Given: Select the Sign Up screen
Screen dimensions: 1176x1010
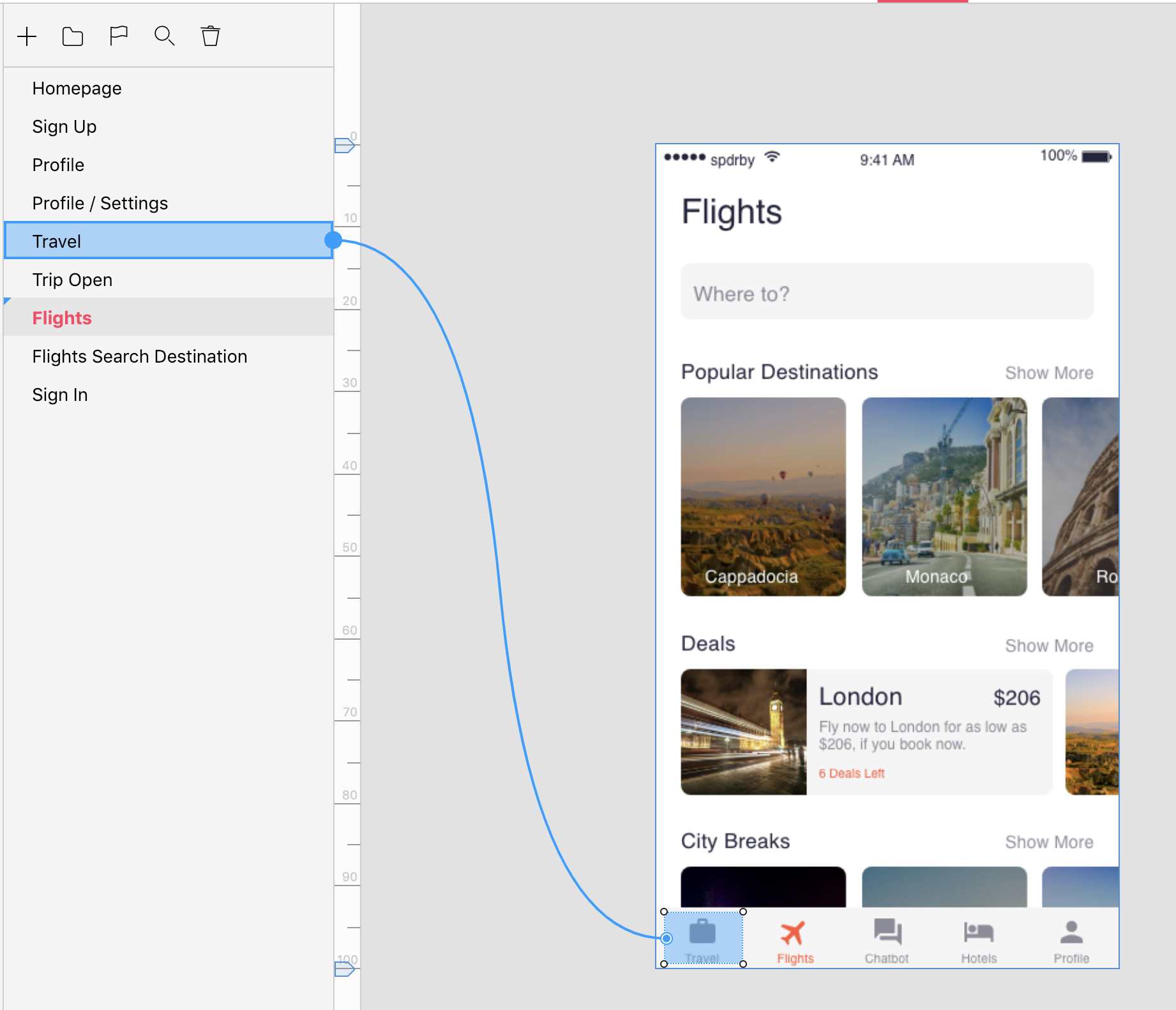Looking at the screenshot, I should click(x=169, y=126).
